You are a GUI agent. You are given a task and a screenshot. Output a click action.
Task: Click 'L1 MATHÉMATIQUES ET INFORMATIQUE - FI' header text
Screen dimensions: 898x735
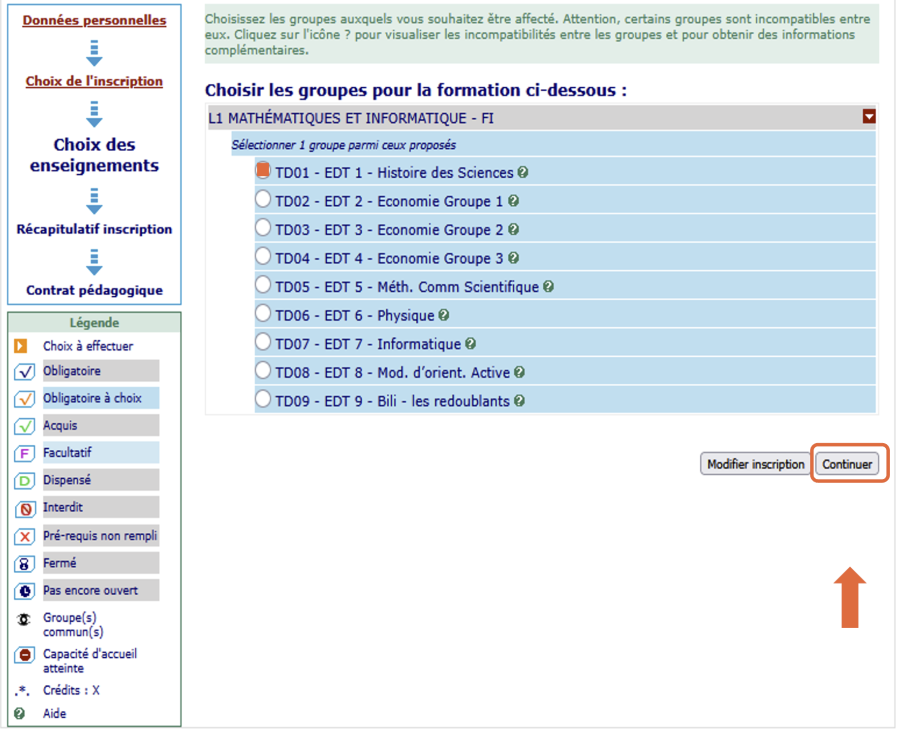pyautogui.click(x=351, y=119)
